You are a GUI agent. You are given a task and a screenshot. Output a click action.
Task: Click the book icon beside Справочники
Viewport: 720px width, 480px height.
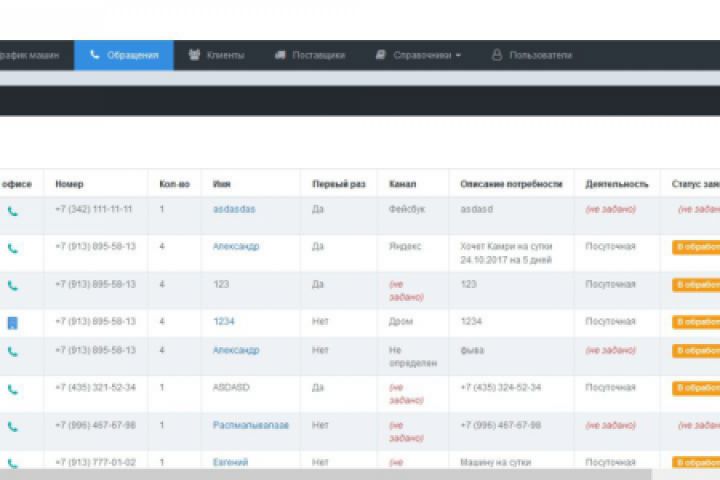click(x=381, y=55)
